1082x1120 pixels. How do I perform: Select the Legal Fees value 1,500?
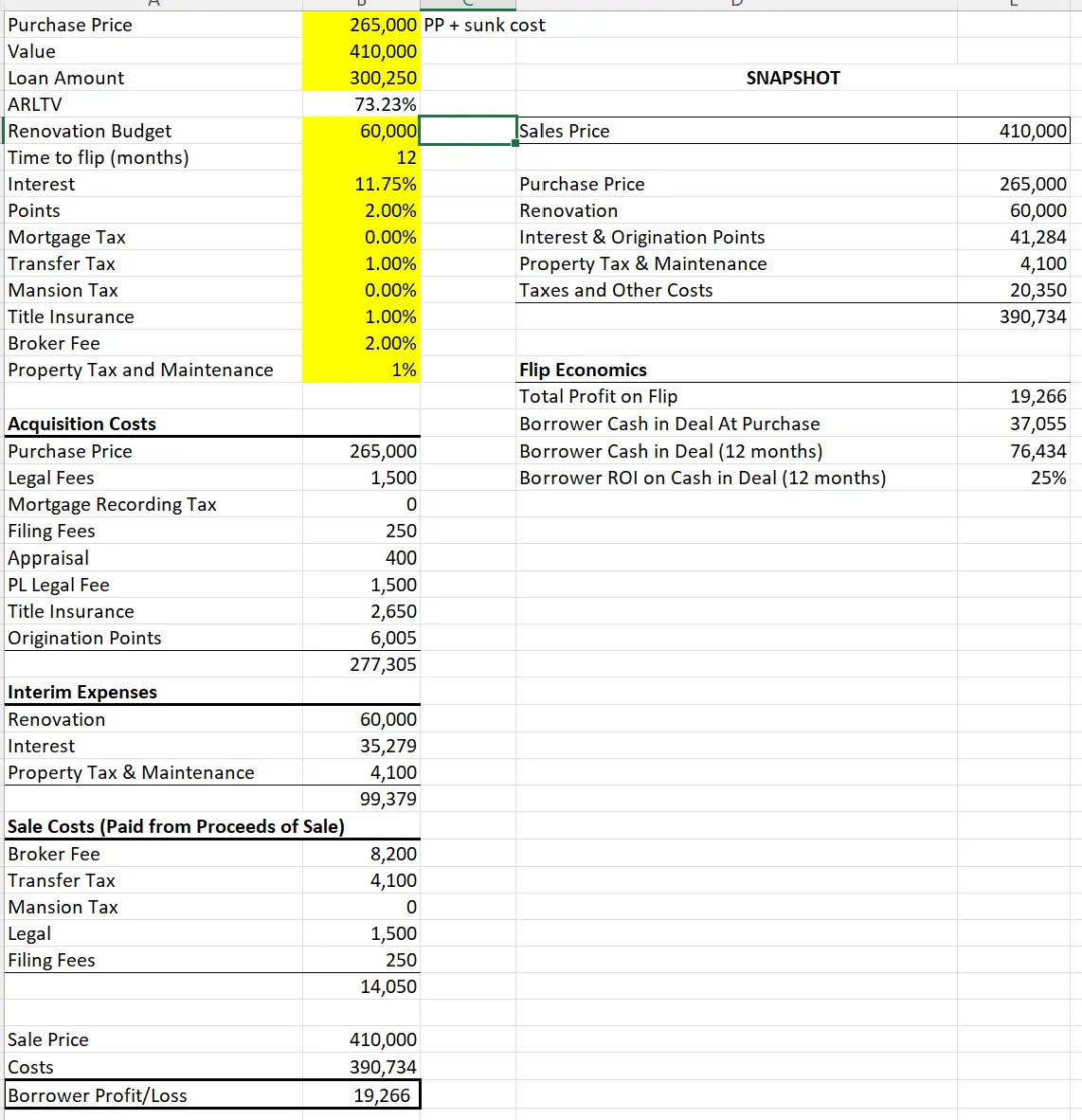pyautogui.click(x=361, y=478)
